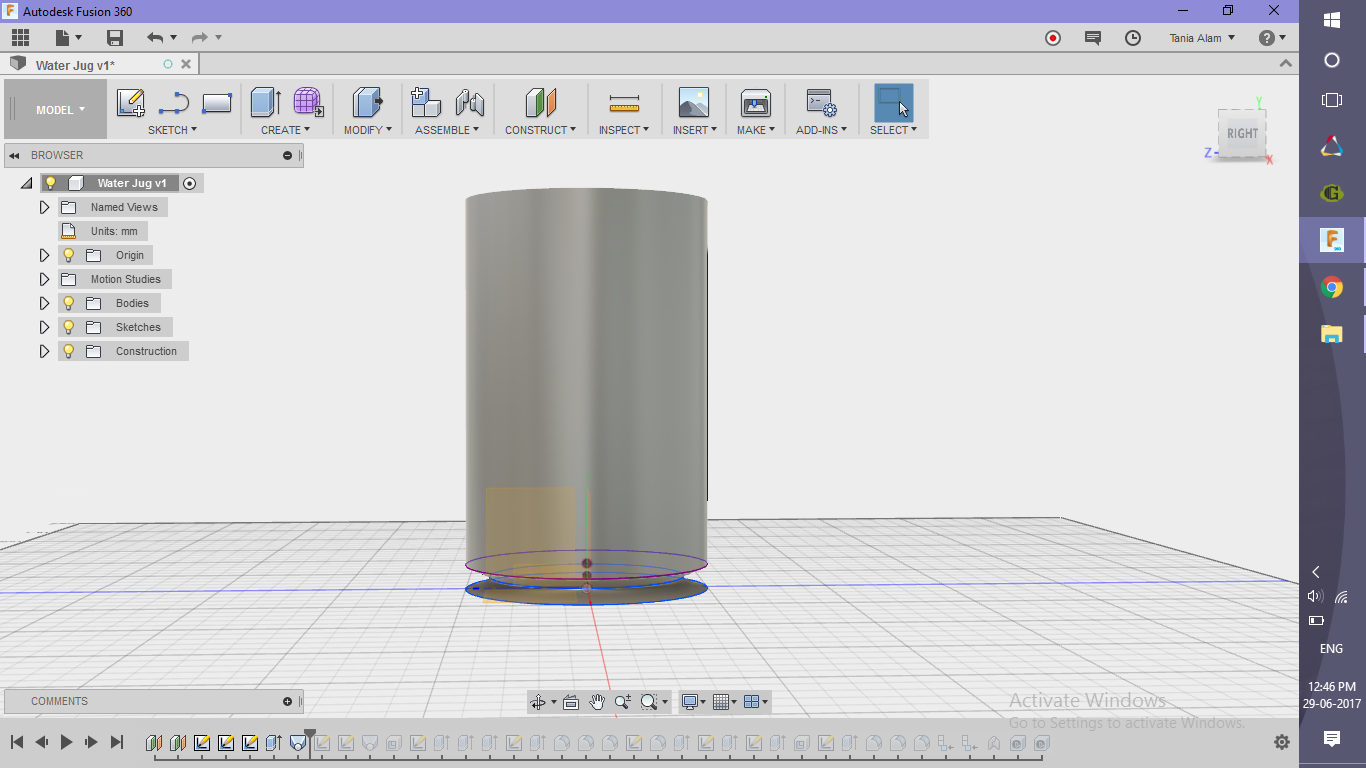Open Grid and Snaps dropdown
This screenshot has width=1366, height=768.
[725, 702]
